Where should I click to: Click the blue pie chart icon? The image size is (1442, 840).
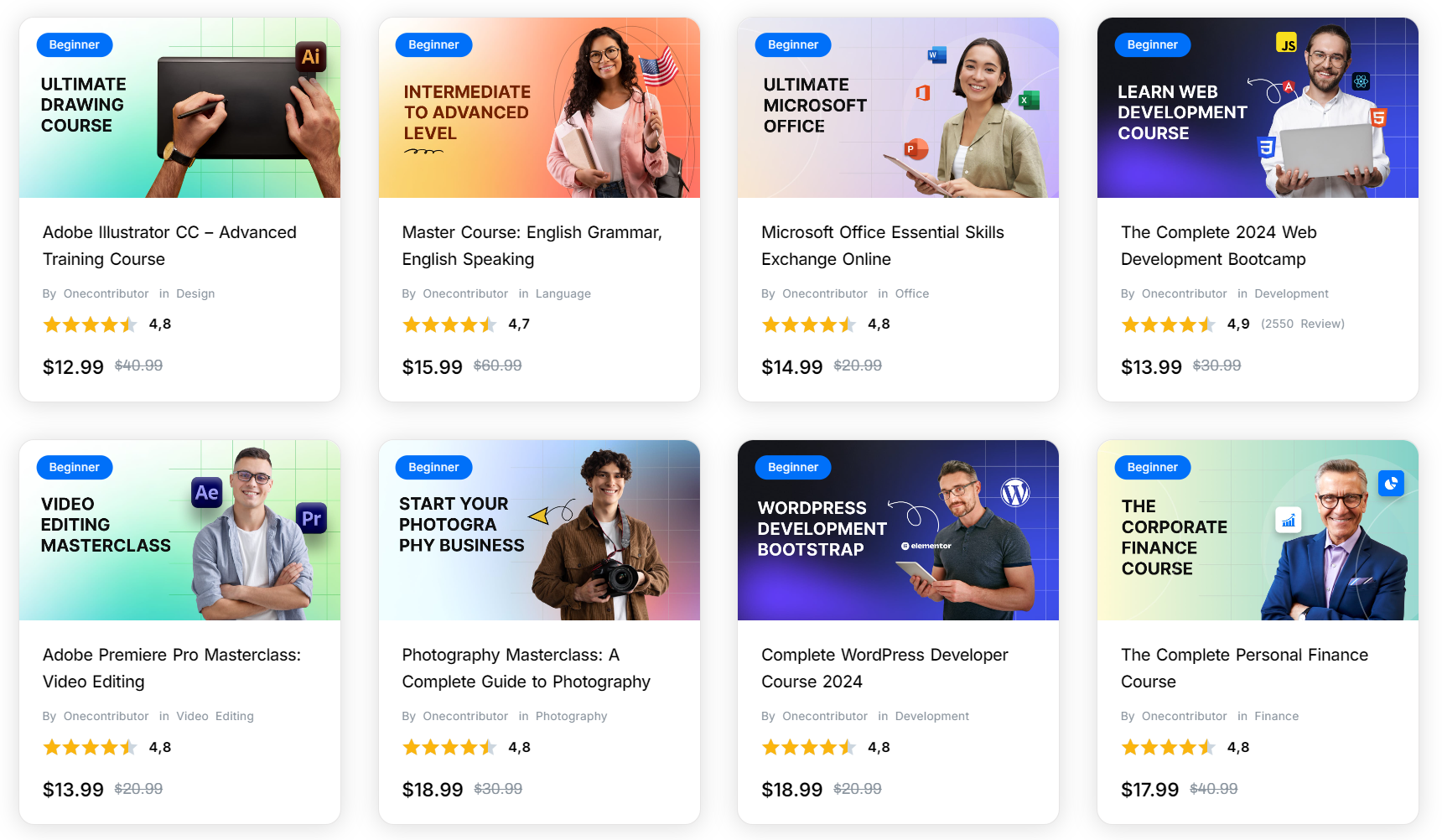1391,483
